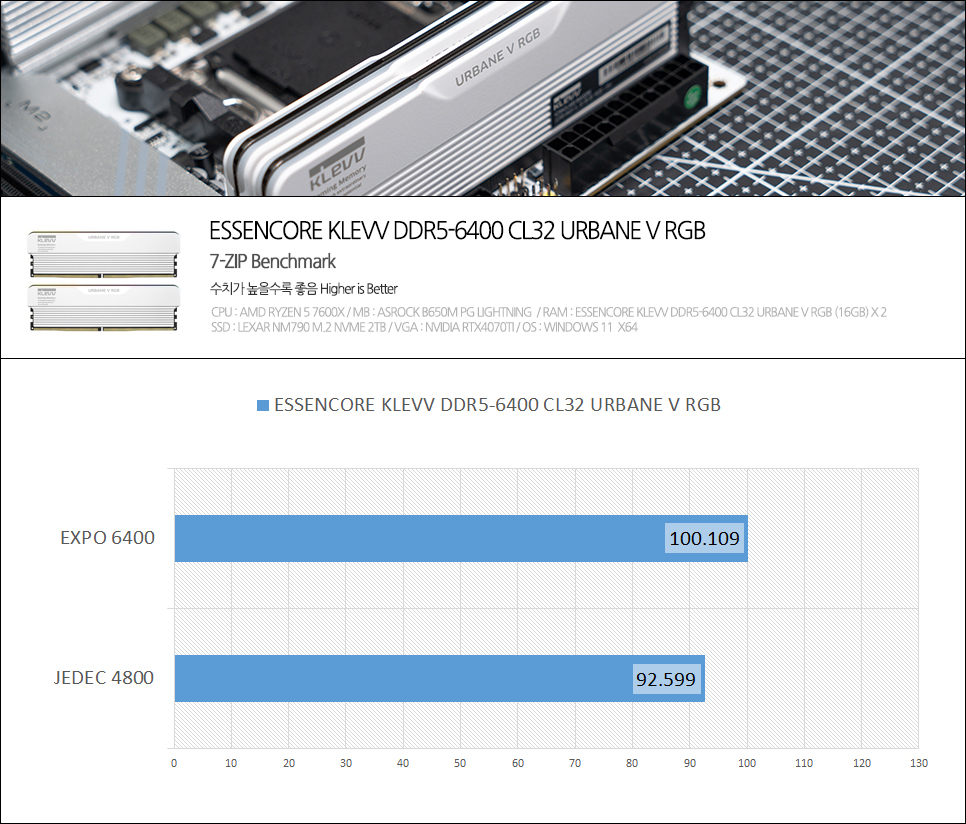
Task: Select the JEDEC 4800 bar
Action: (439, 678)
